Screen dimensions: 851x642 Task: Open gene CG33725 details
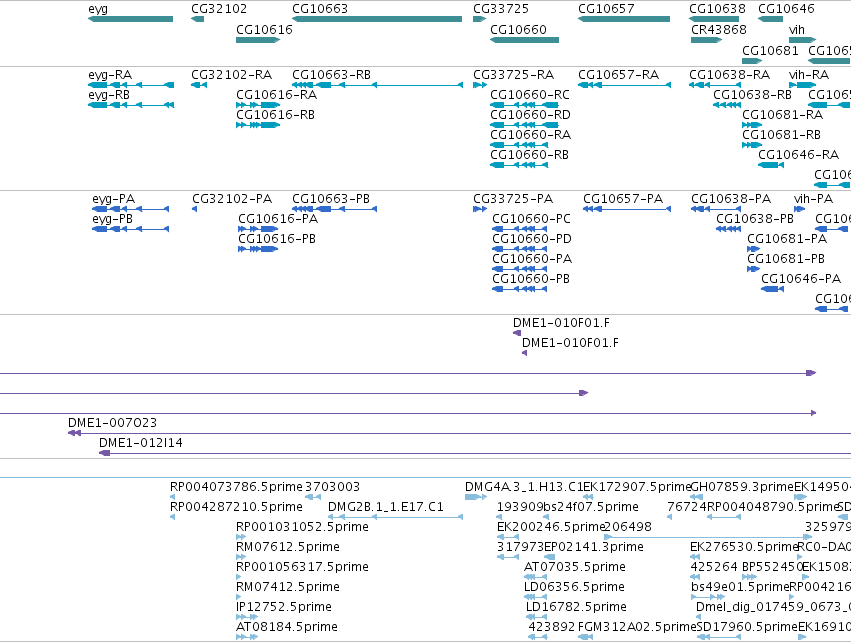coord(479,19)
